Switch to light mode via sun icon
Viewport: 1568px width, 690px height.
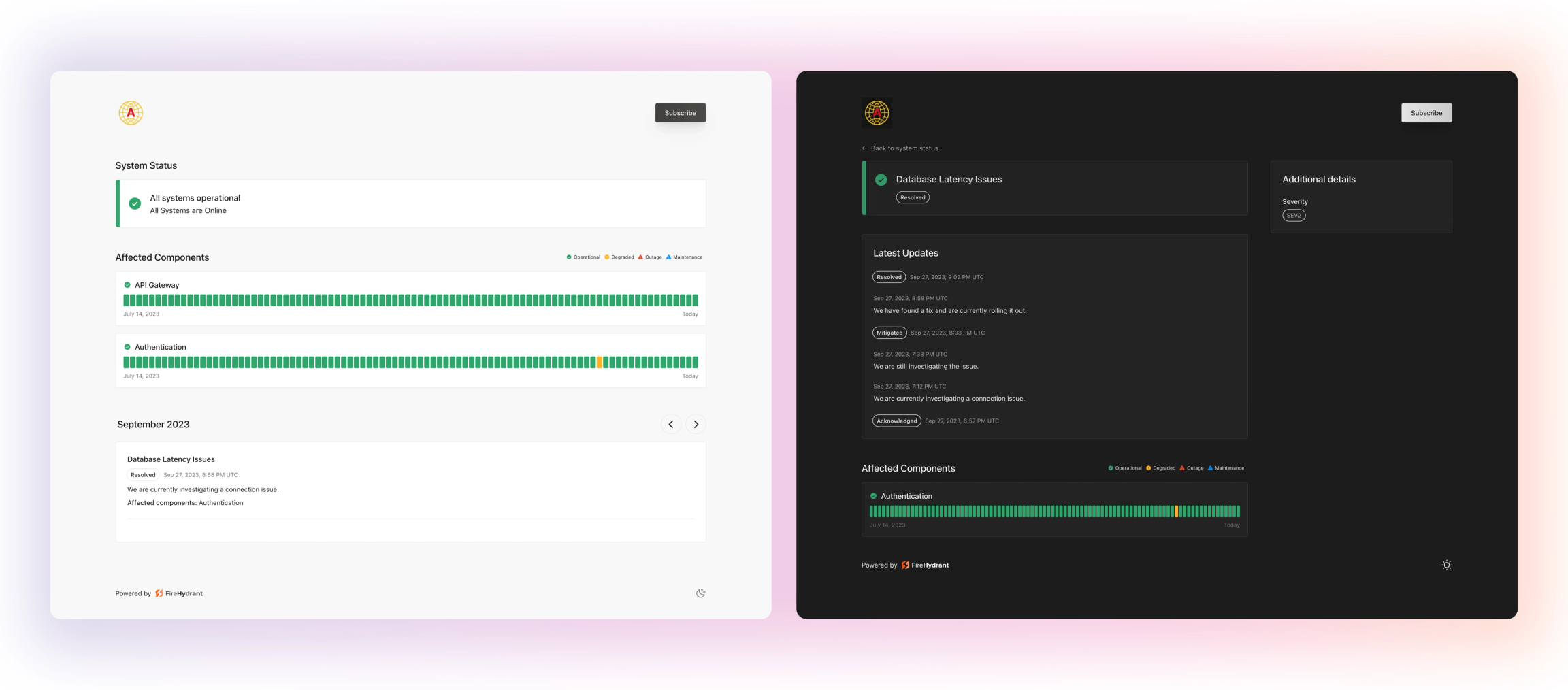[1446, 565]
